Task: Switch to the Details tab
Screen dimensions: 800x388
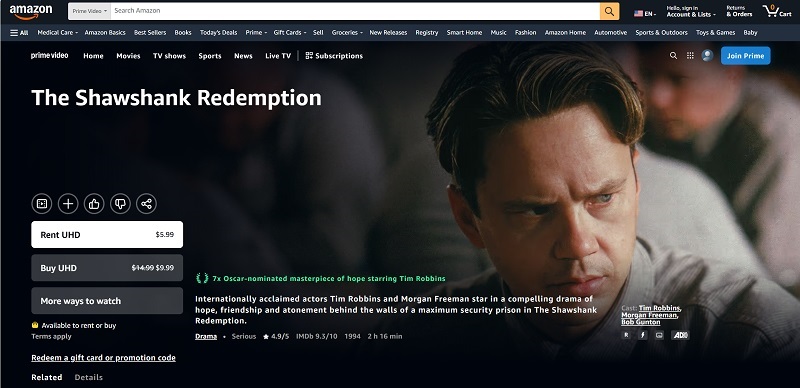Action: click(x=89, y=377)
